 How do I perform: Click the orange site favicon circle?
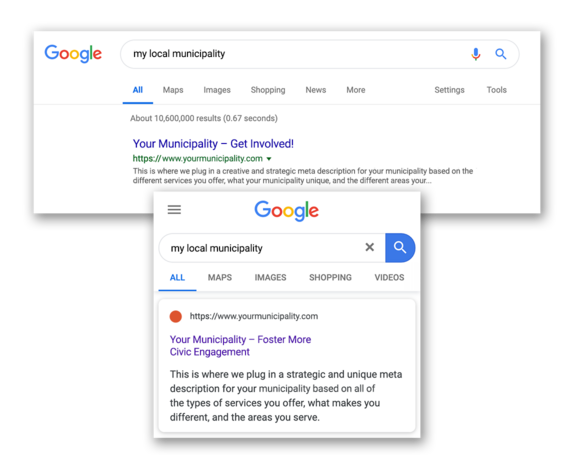tap(176, 316)
